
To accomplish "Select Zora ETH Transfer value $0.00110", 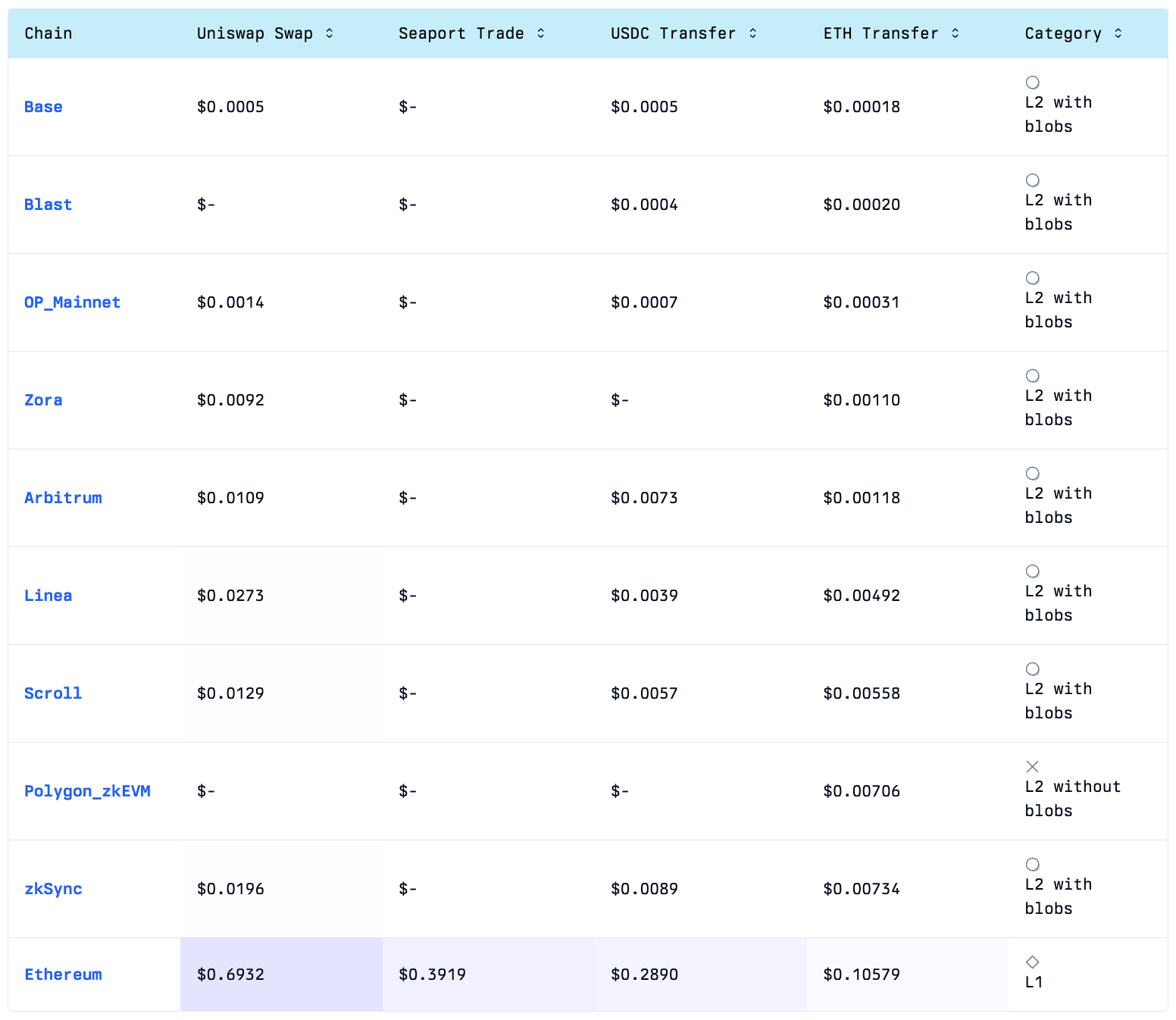I will coord(862,400).
